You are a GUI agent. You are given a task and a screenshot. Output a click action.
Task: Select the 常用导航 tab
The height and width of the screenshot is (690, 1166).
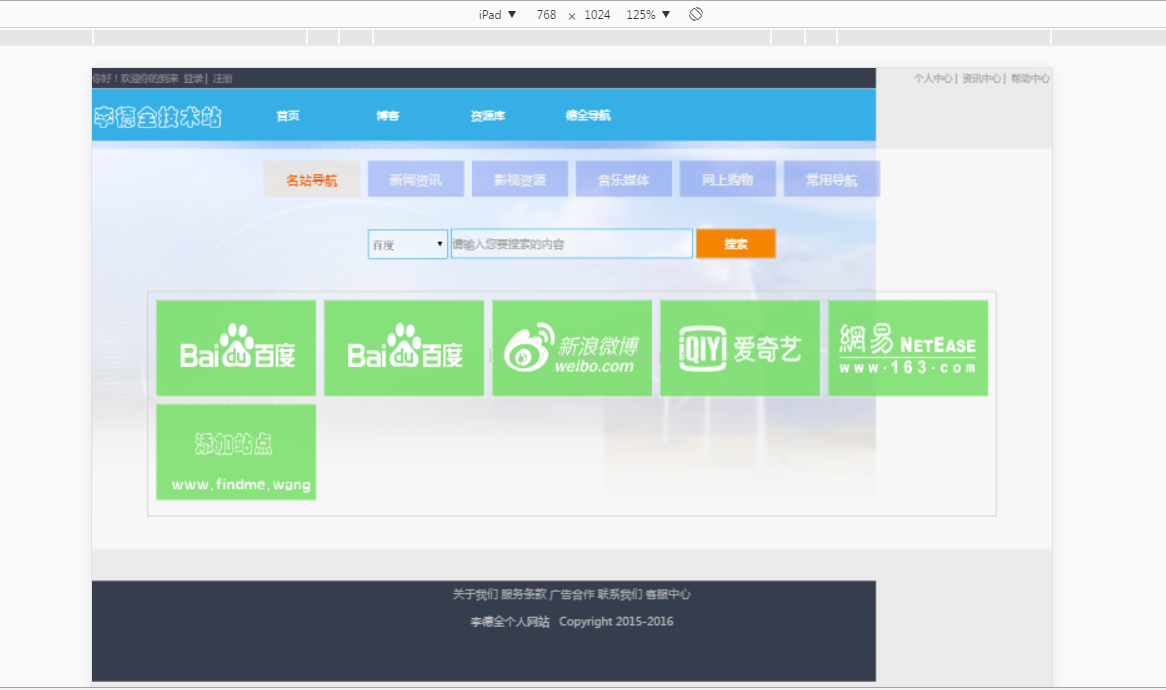click(x=832, y=179)
